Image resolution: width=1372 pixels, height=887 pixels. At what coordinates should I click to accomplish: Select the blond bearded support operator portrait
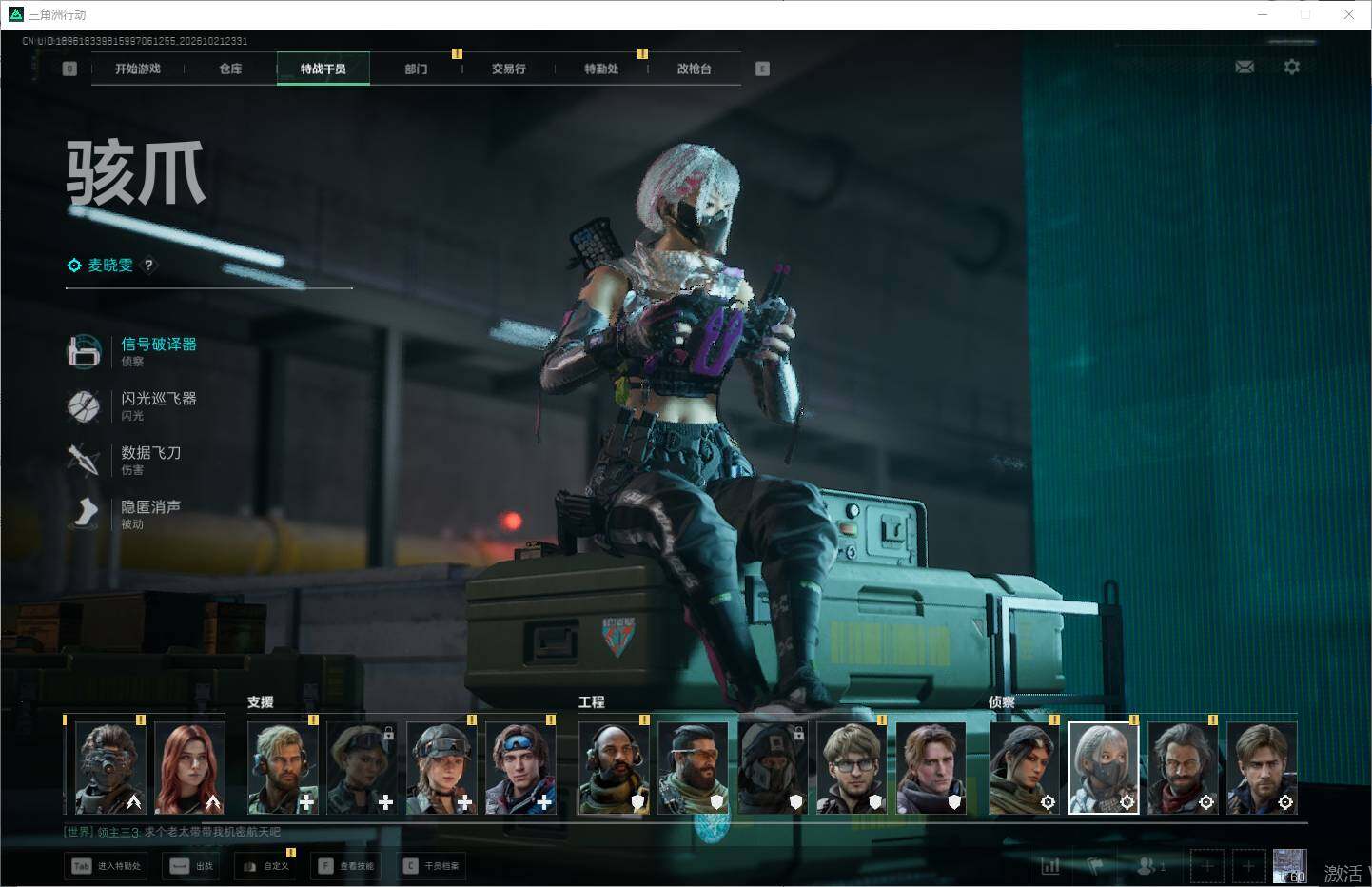(x=283, y=768)
